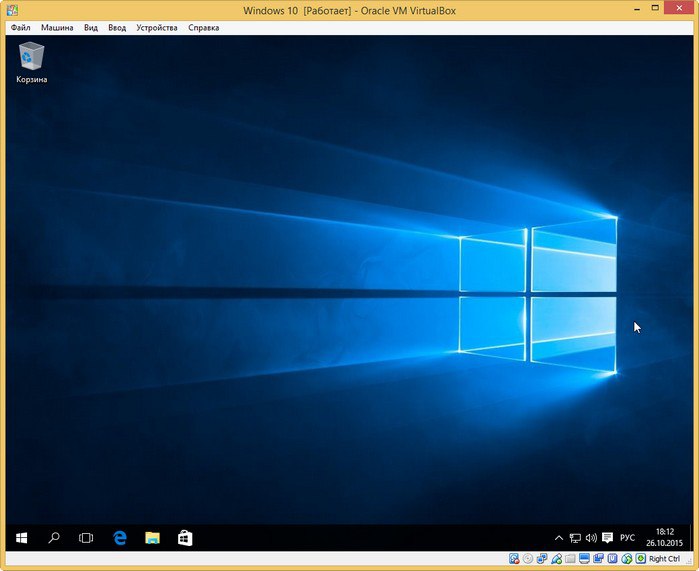The height and width of the screenshot is (571, 699).
Task: Open the Устройства menu
Action: click(157, 28)
